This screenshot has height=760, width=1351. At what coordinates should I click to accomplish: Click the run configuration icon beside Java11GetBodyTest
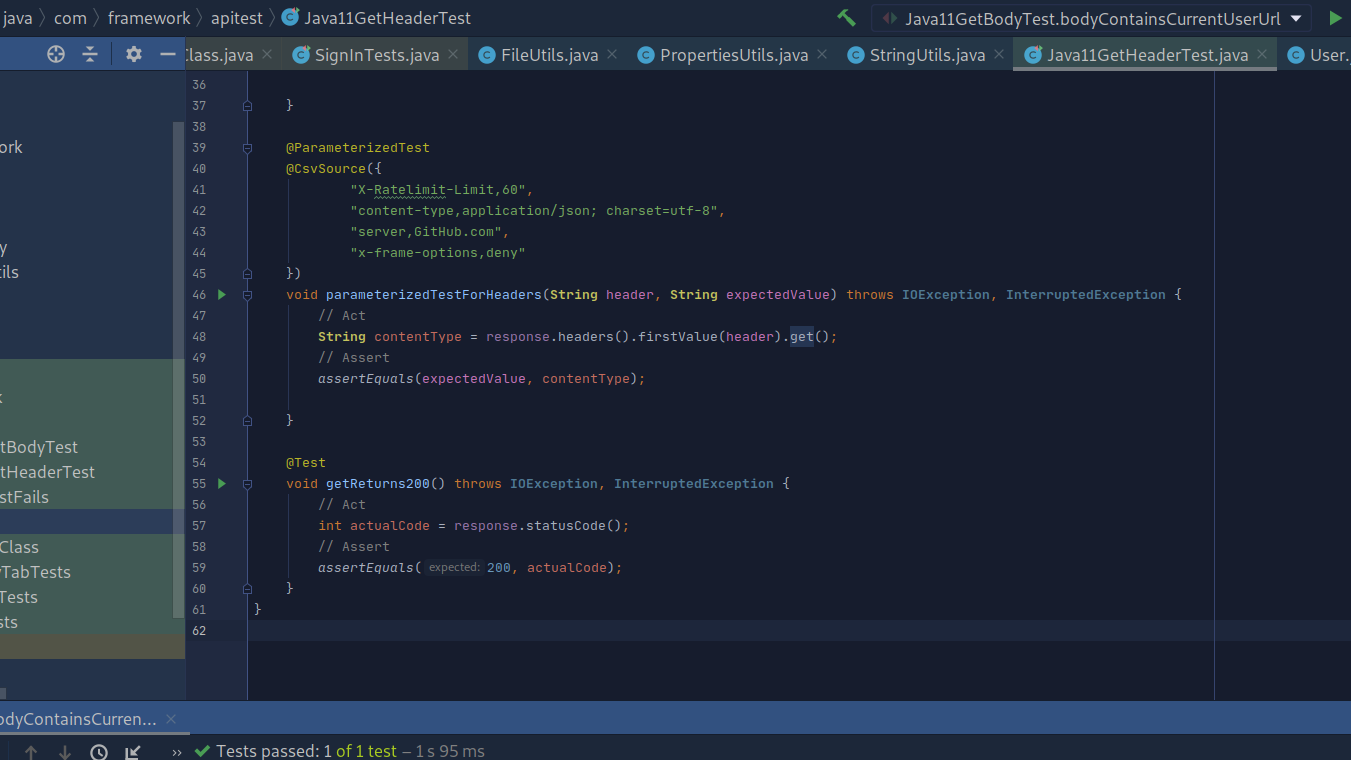click(889, 18)
